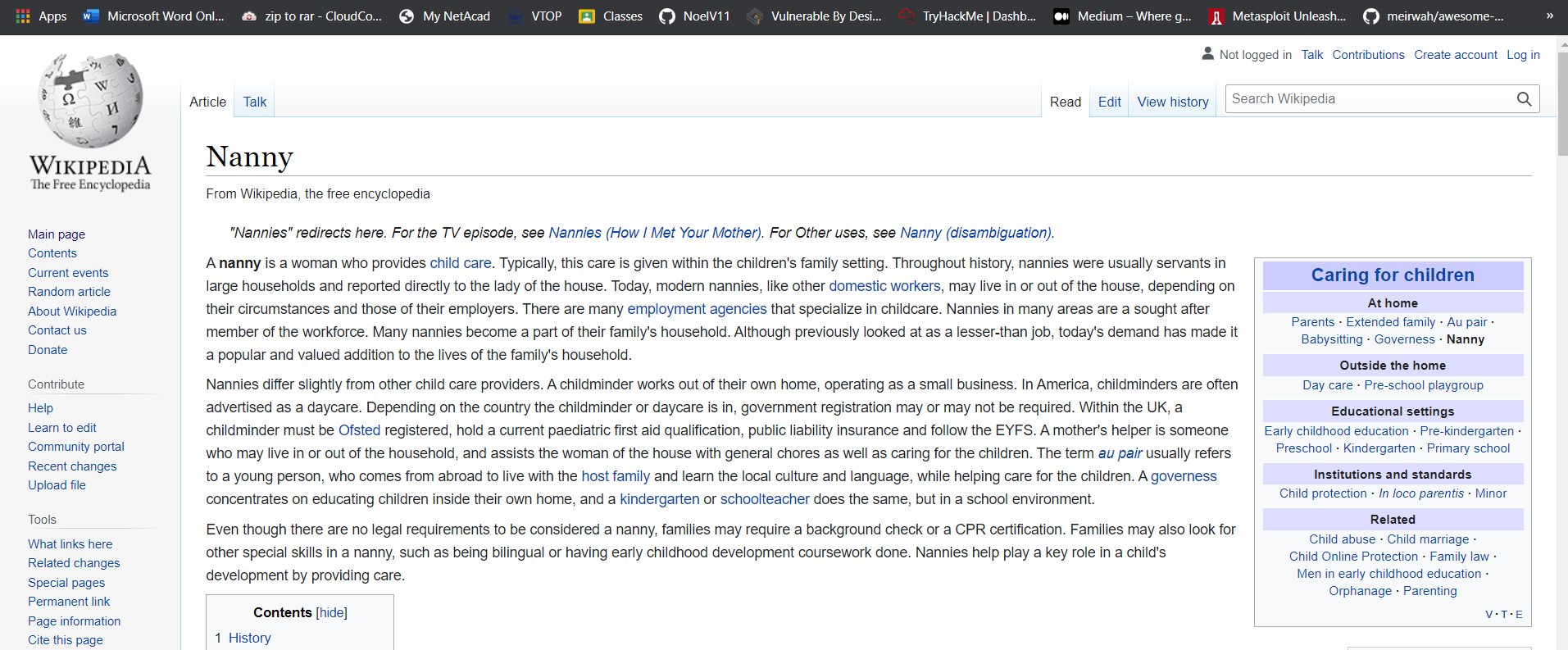Open Current events in sidebar
This screenshot has width=1568, height=650.
pyautogui.click(x=68, y=273)
